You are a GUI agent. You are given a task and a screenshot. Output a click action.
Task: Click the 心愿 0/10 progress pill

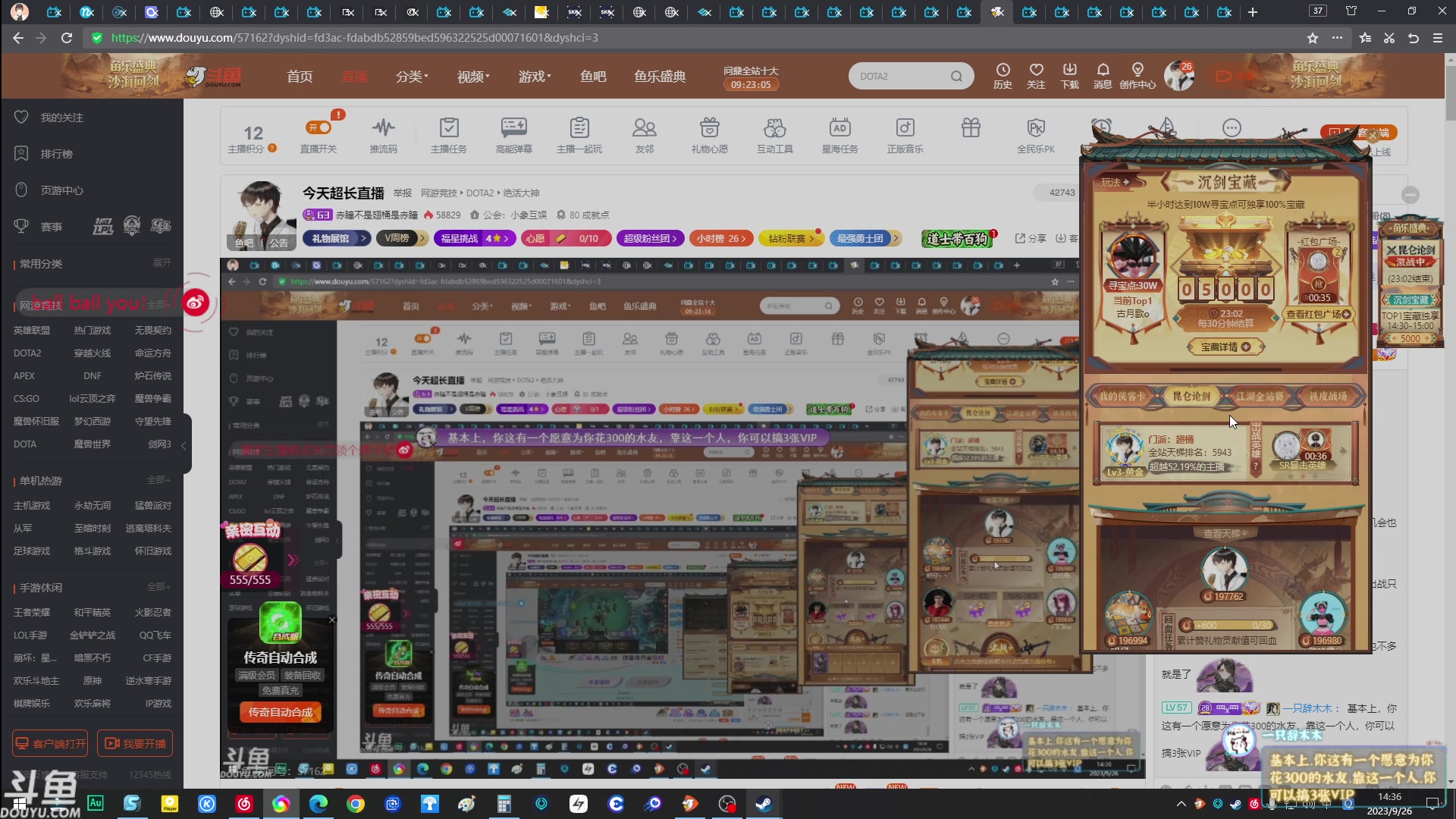[x=566, y=238]
